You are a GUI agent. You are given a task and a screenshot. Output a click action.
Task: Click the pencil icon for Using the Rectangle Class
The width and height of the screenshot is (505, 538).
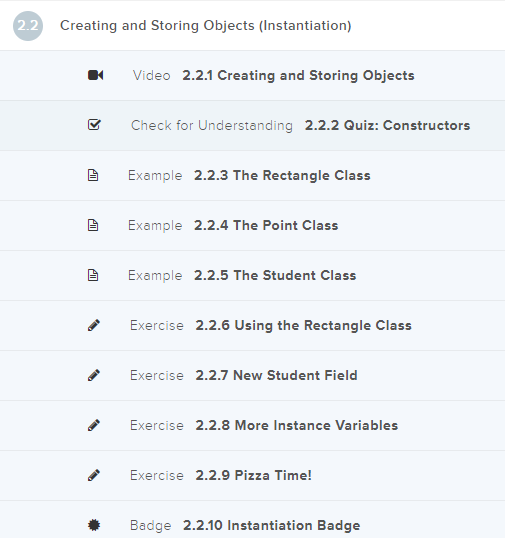[x=94, y=325]
